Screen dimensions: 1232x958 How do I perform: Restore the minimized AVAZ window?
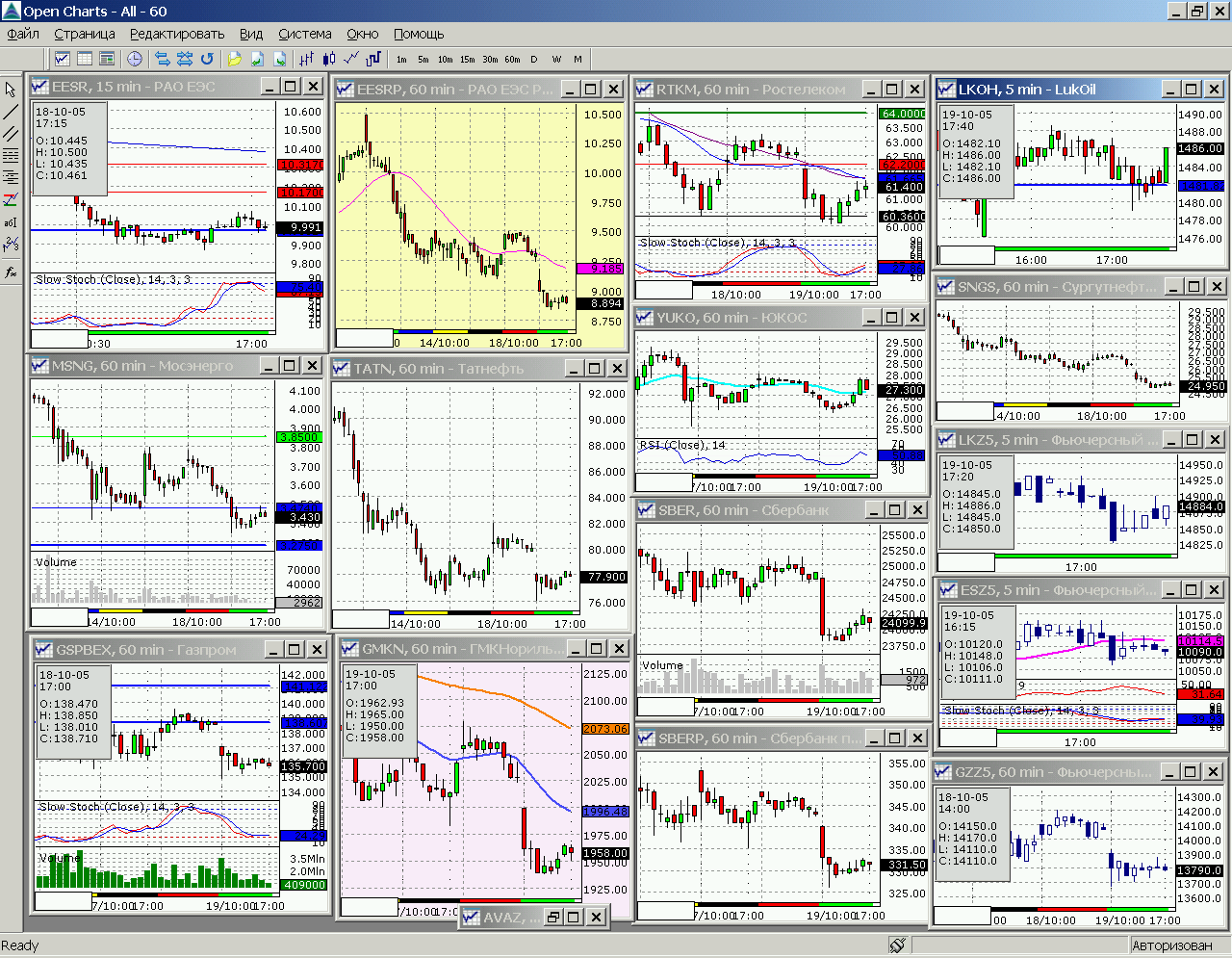(x=552, y=918)
